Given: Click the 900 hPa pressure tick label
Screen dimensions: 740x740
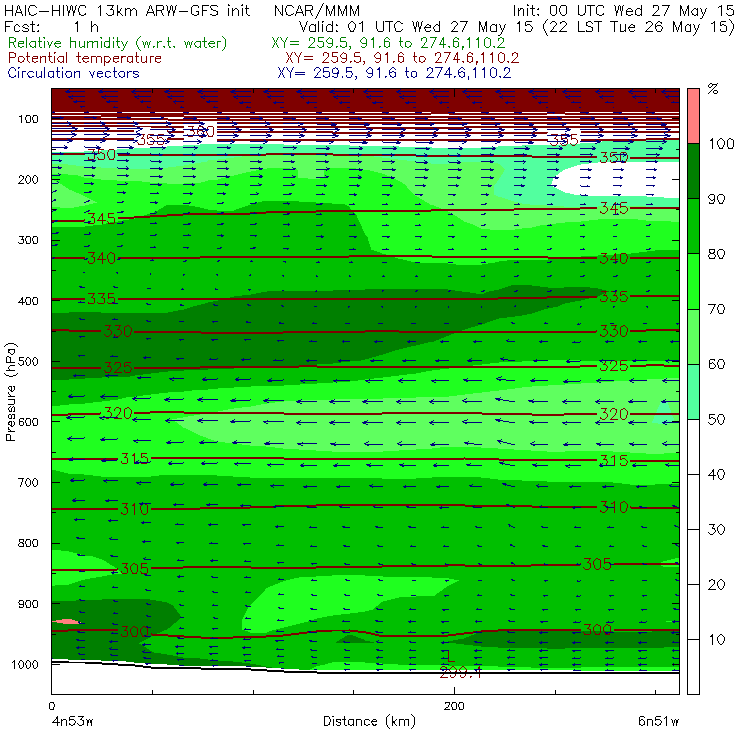Looking at the screenshot, I should point(28,604).
